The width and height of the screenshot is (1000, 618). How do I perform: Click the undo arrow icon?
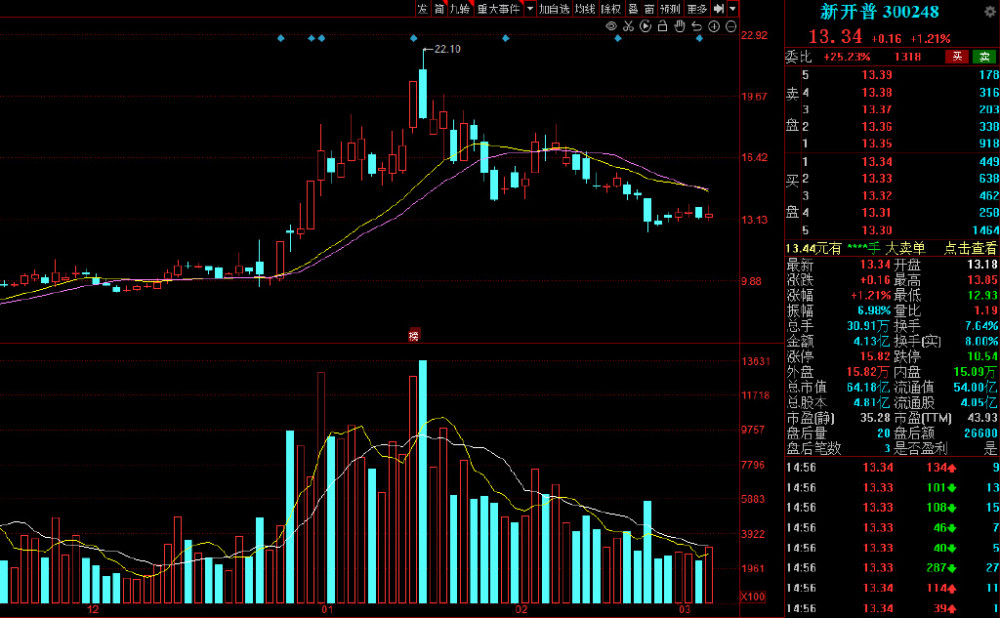point(696,26)
